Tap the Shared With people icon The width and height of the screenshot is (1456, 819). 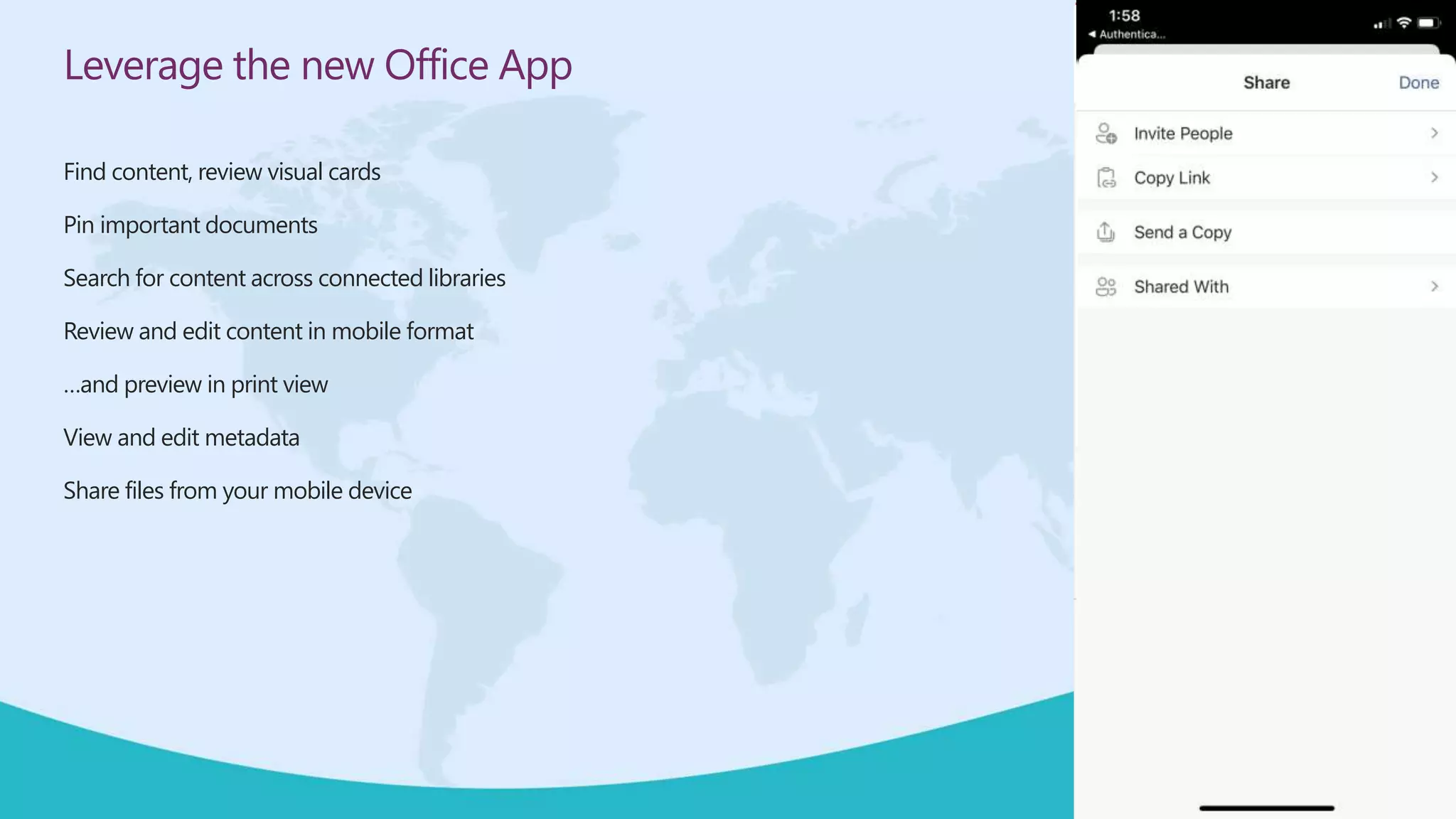coord(1106,287)
